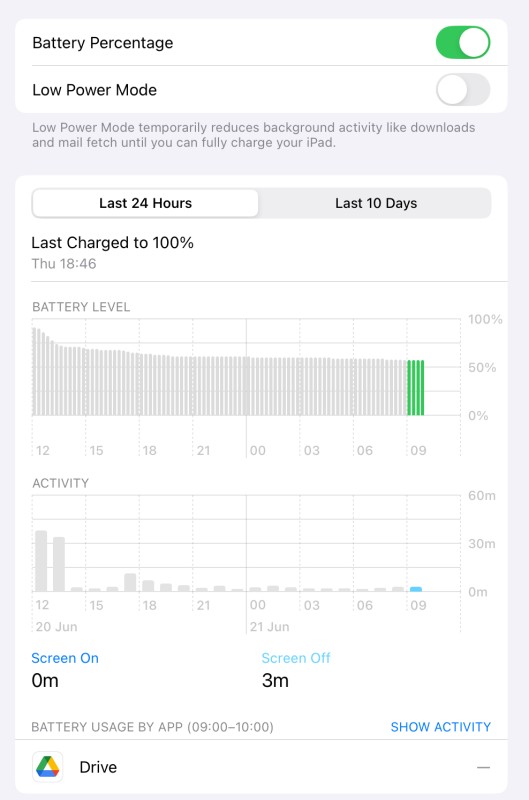Select the second tall activity bar at 13:00
Viewport: 529px width, 800px height.
(59, 564)
